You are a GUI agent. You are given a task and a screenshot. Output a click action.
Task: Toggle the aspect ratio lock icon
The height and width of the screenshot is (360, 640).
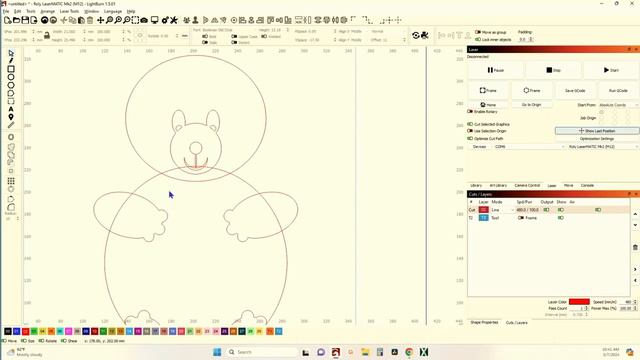coord(47,36)
